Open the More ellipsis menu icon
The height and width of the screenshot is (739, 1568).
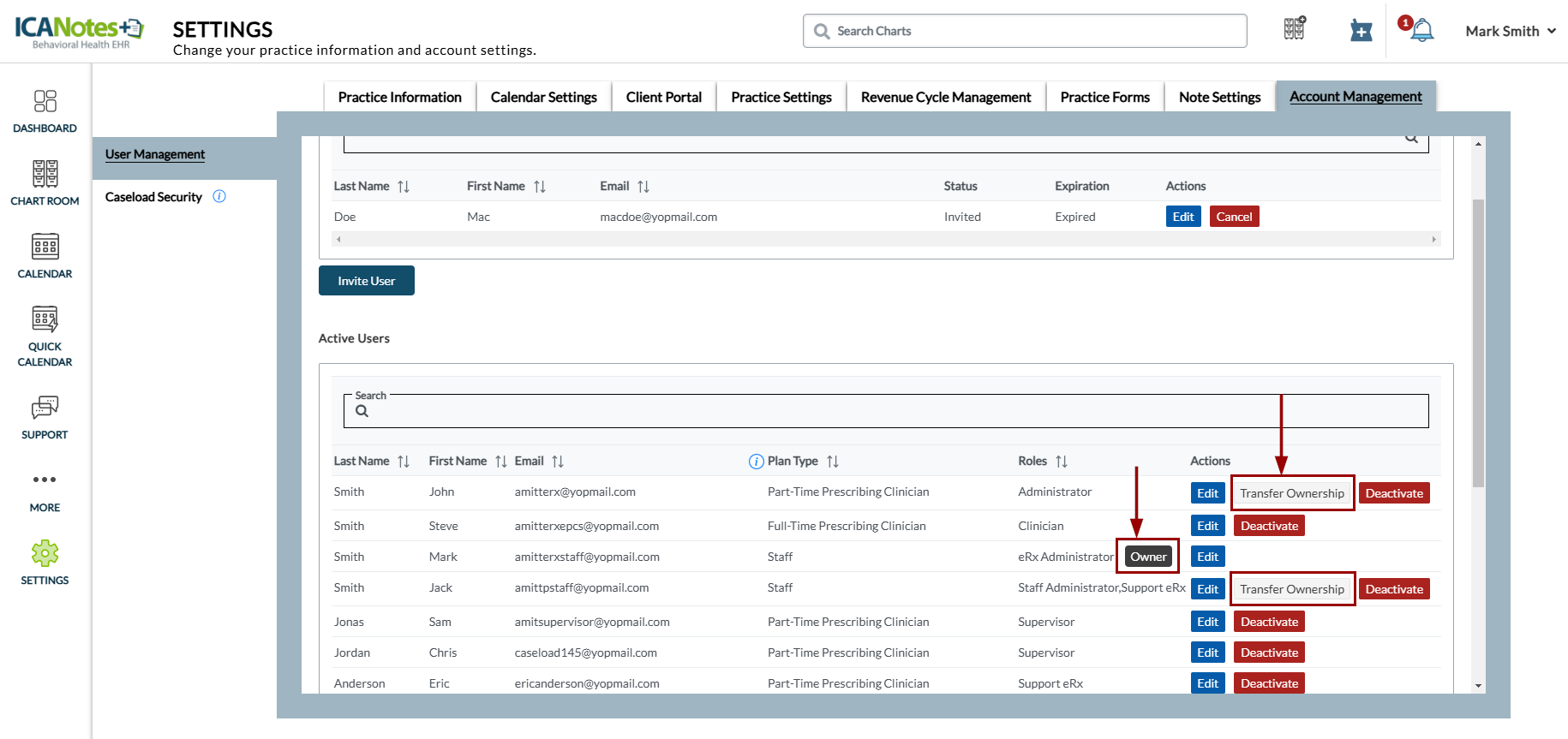click(45, 480)
